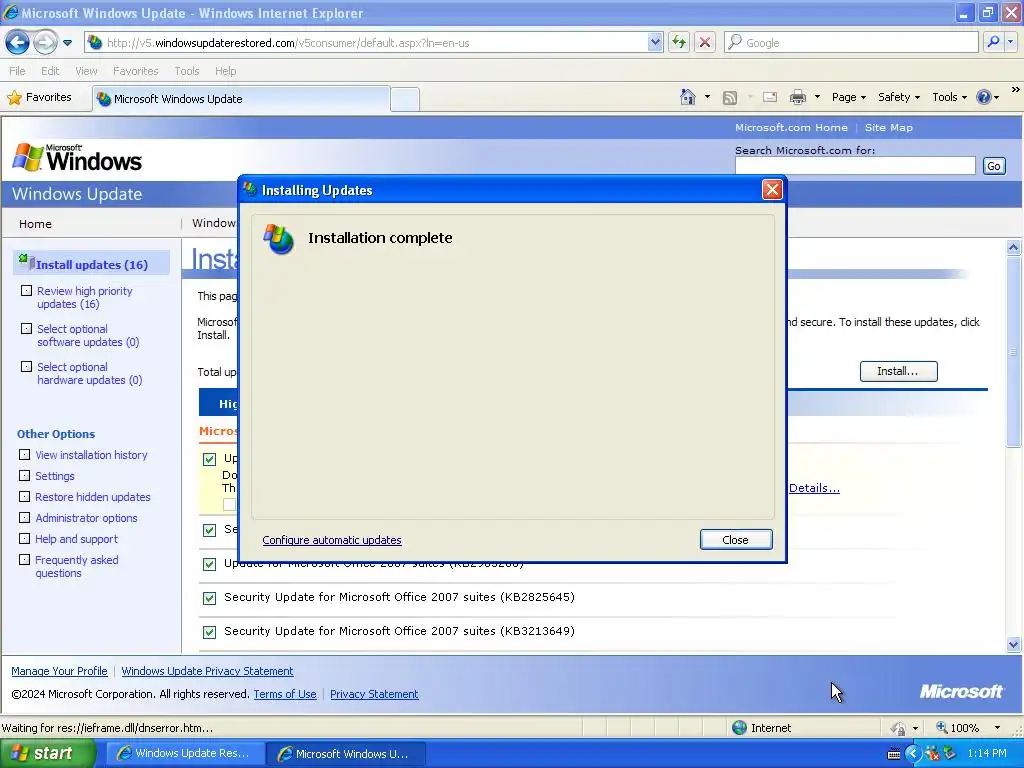Open View installation history

pos(91,455)
